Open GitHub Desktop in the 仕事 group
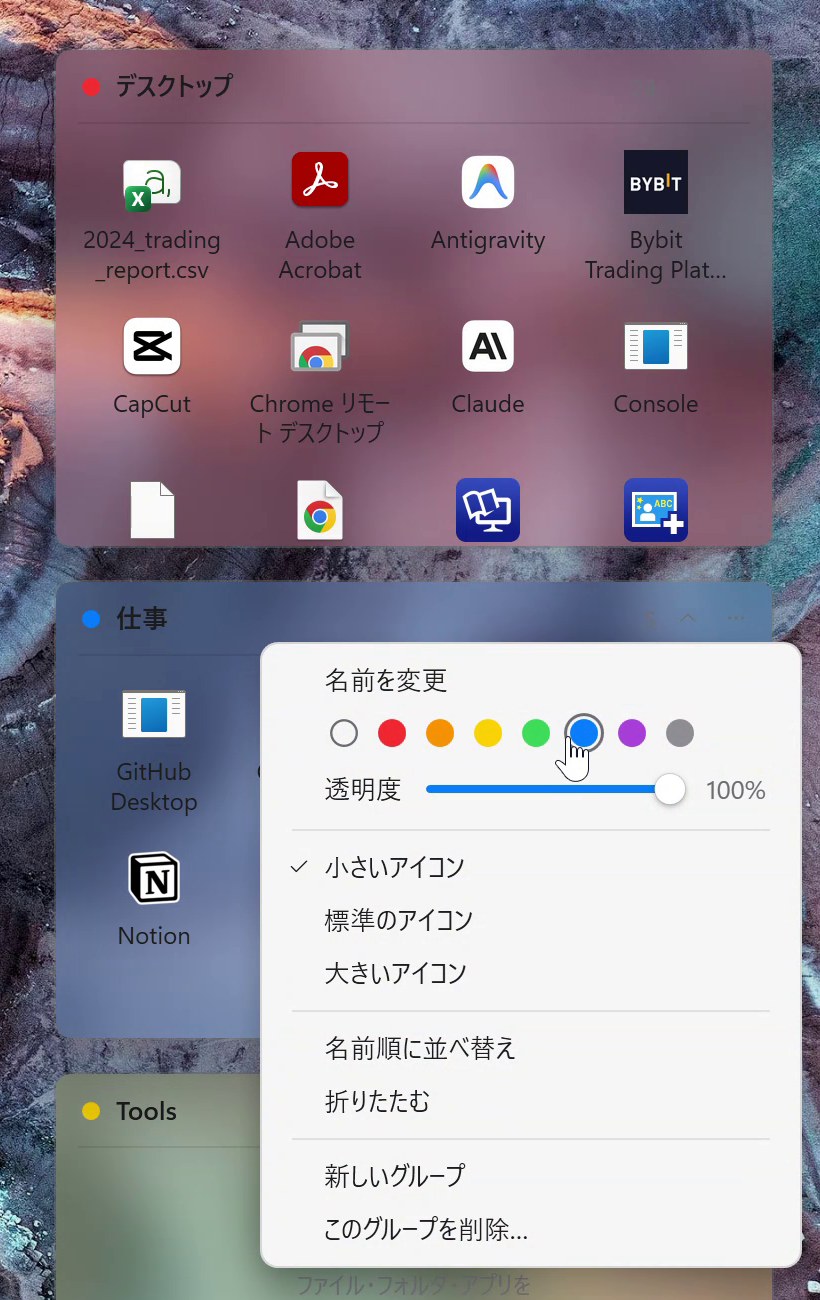Screen dimensions: 820x1300 [154, 714]
